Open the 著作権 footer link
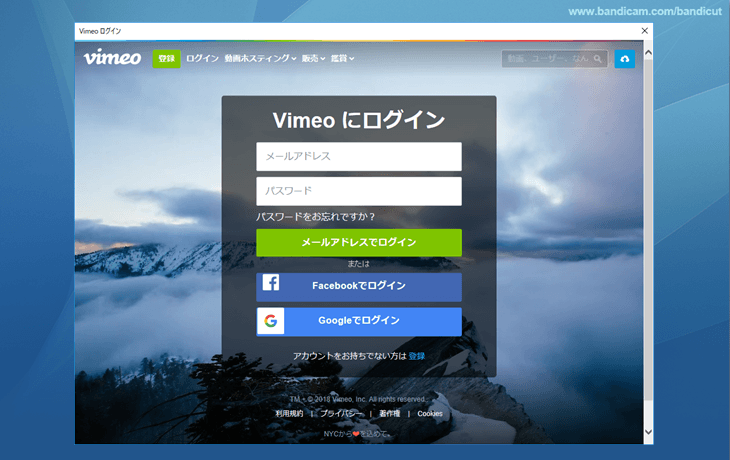 pyautogui.click(x=390, y=413)
